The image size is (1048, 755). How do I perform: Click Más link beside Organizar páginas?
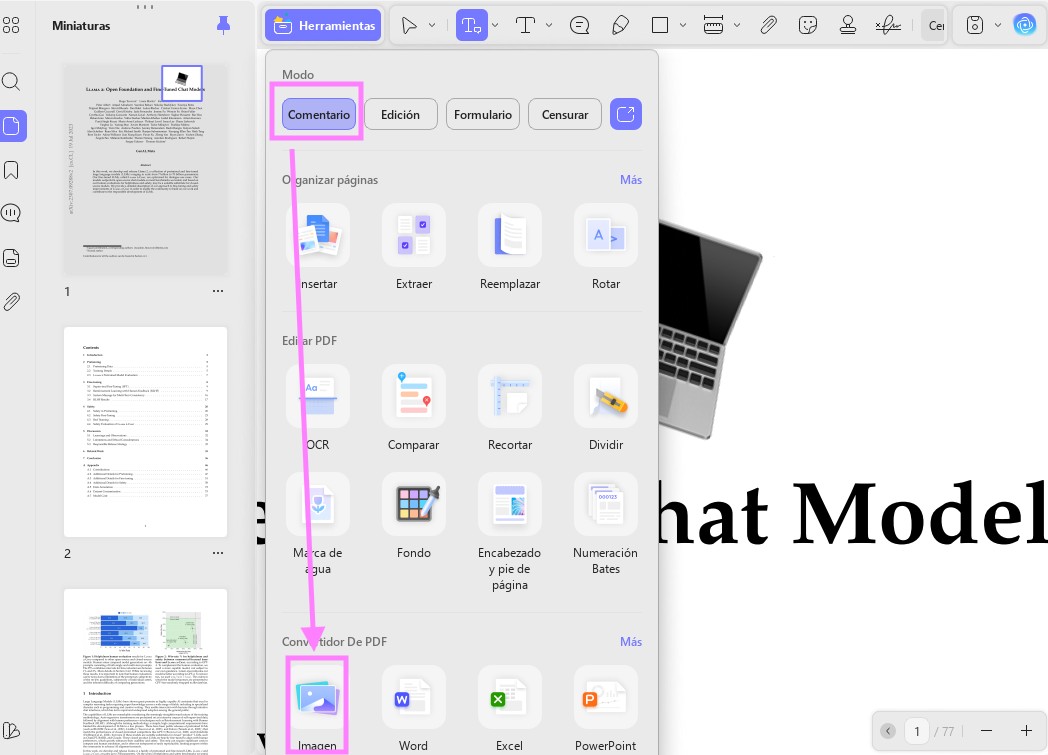coord(631,180)
